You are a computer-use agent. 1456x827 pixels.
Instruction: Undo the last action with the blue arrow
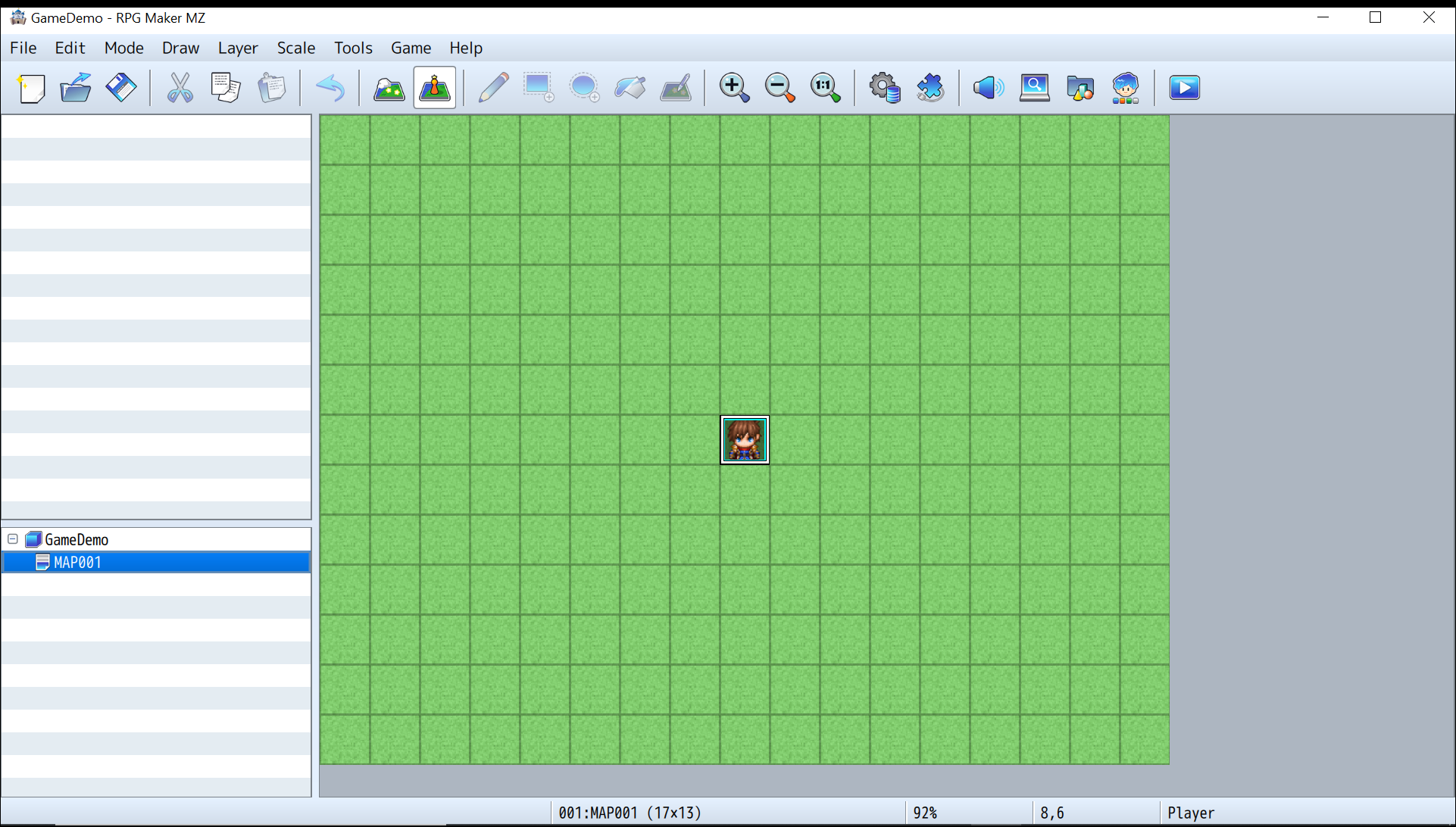coord(330,88)
